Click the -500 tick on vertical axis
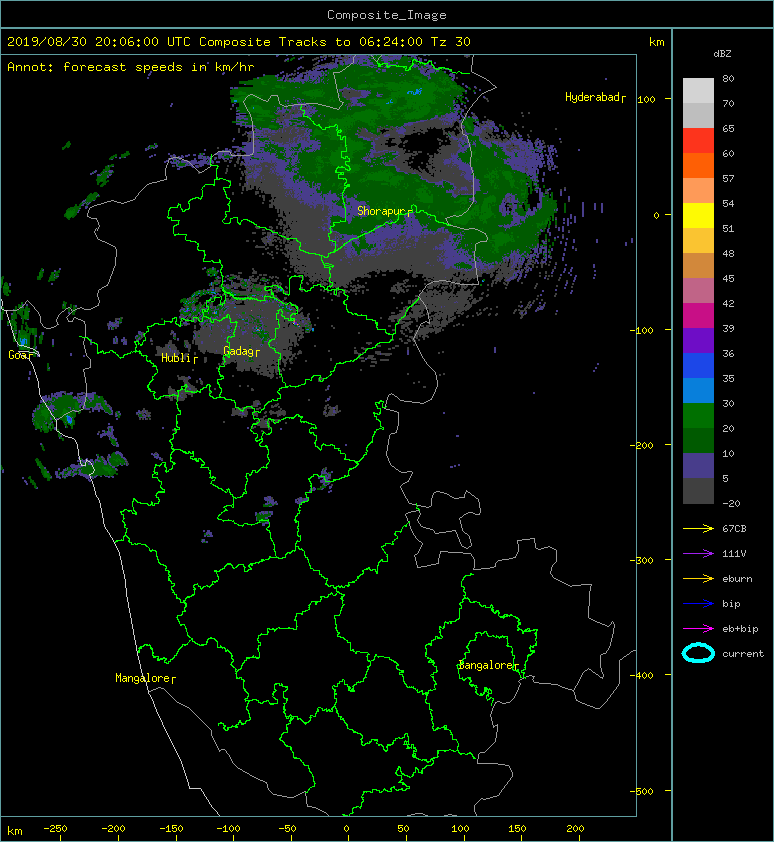Viewport: 774px width, 842px height. [642, 791]
